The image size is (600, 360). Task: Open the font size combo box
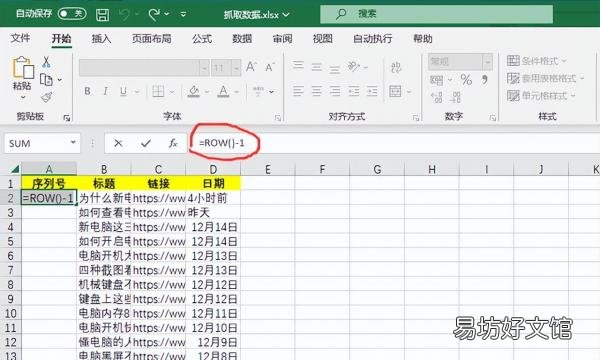(226, 68)
